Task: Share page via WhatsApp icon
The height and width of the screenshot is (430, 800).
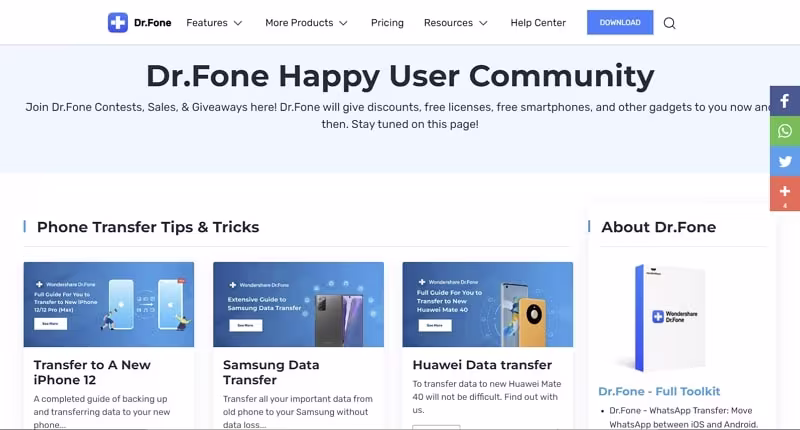Action: click(x=785, y=131)
